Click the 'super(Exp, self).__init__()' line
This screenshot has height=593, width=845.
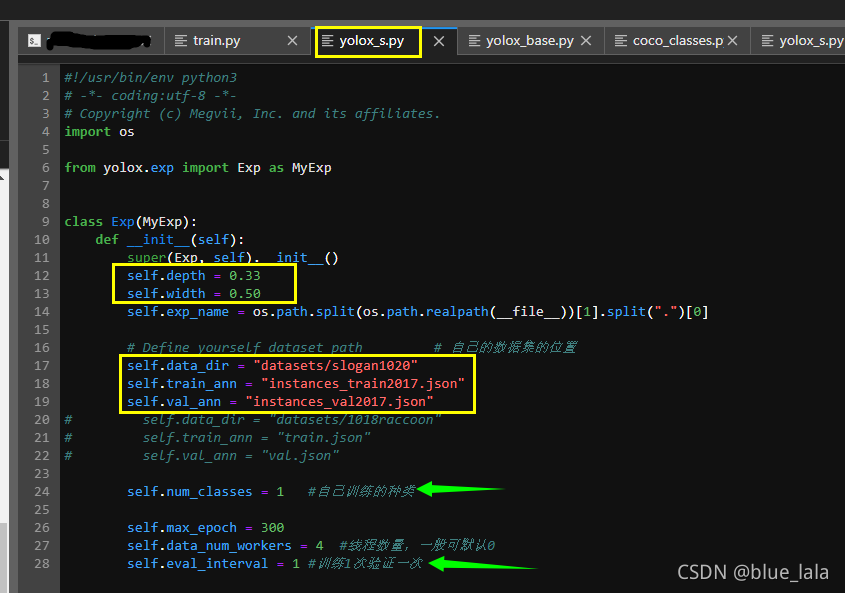tap(233, 258)
